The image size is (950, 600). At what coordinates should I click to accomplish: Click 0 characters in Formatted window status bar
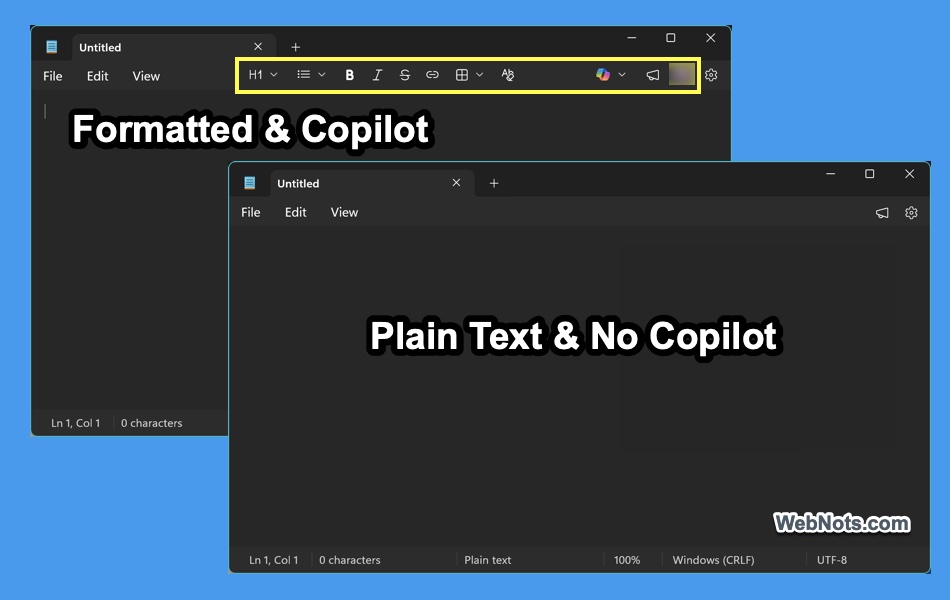[x=151, y=423]
